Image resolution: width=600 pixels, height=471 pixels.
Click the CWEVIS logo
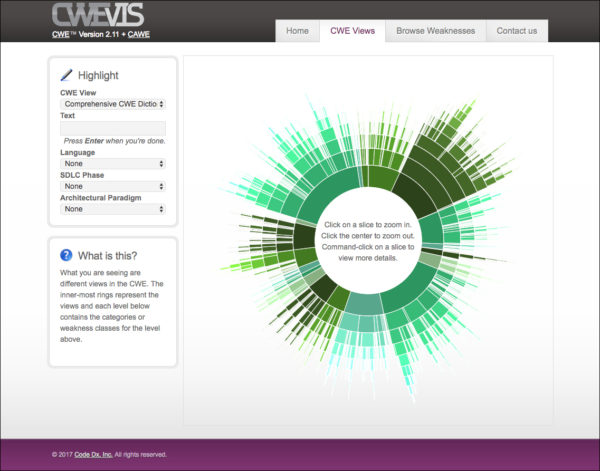(98, 15)
